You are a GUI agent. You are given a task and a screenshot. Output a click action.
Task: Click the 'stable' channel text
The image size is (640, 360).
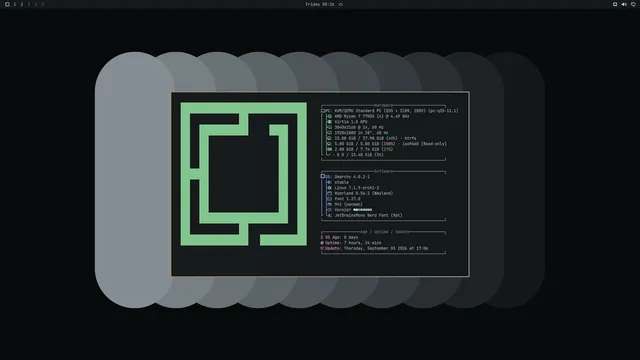[342, 182]
